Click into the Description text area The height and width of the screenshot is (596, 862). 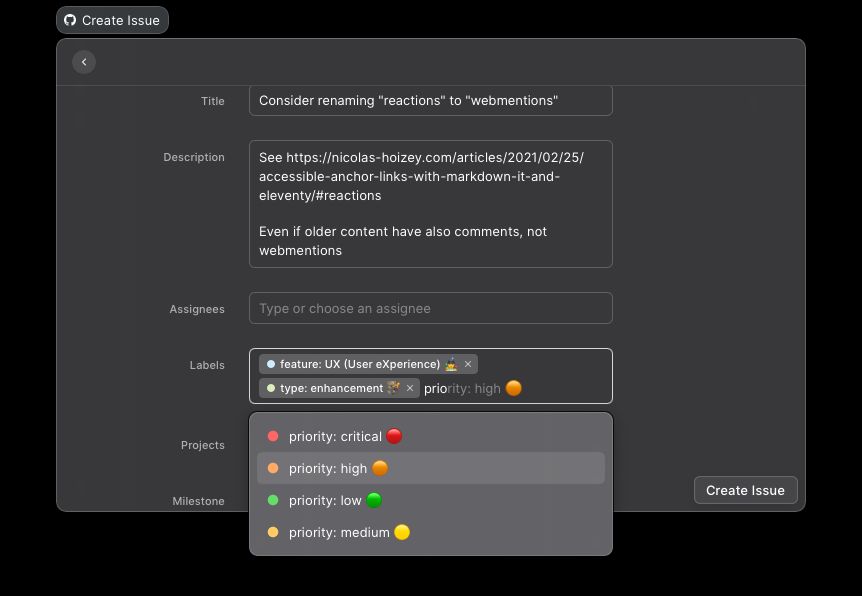(x=430, y=204)
